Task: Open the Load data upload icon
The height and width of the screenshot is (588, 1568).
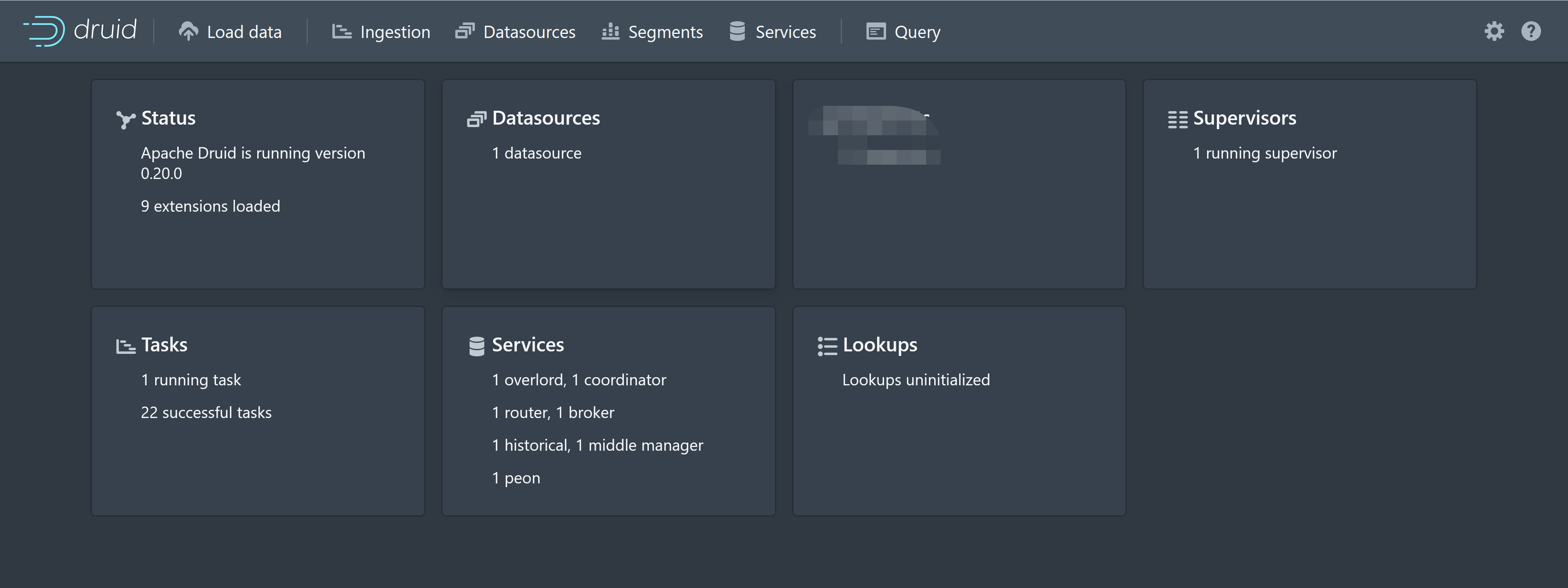Action: coord(189,31)
